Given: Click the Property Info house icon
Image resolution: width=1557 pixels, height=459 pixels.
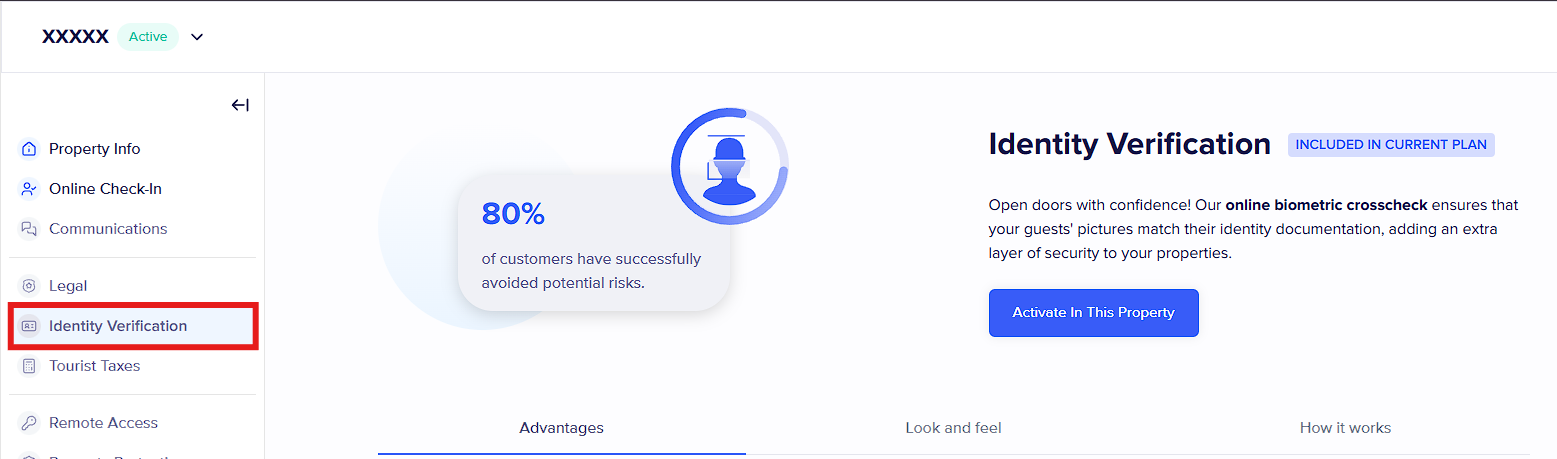Looking at the screenshot, I should [28, 149].
